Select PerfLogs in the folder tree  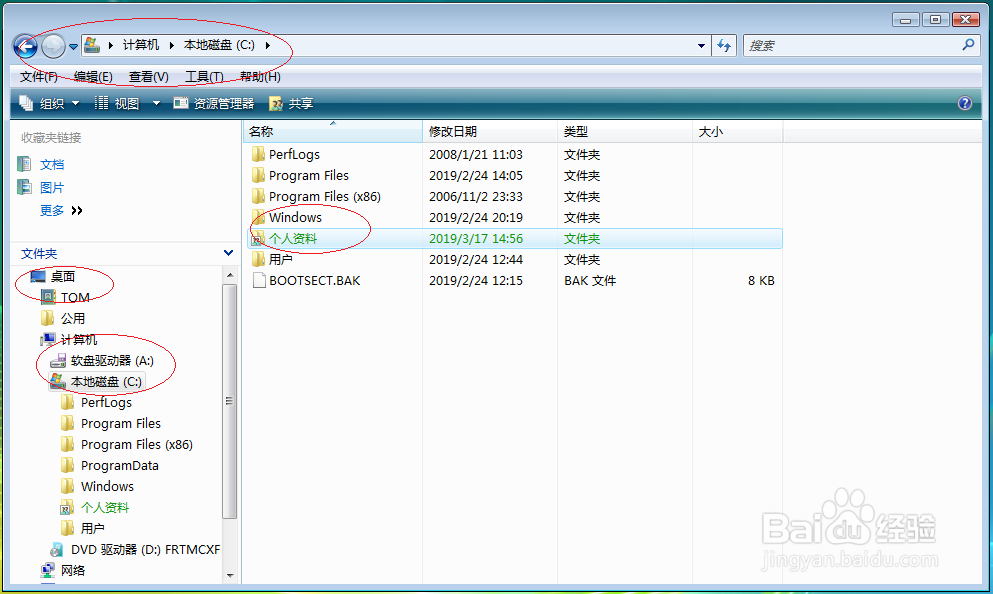click(106, 403)
